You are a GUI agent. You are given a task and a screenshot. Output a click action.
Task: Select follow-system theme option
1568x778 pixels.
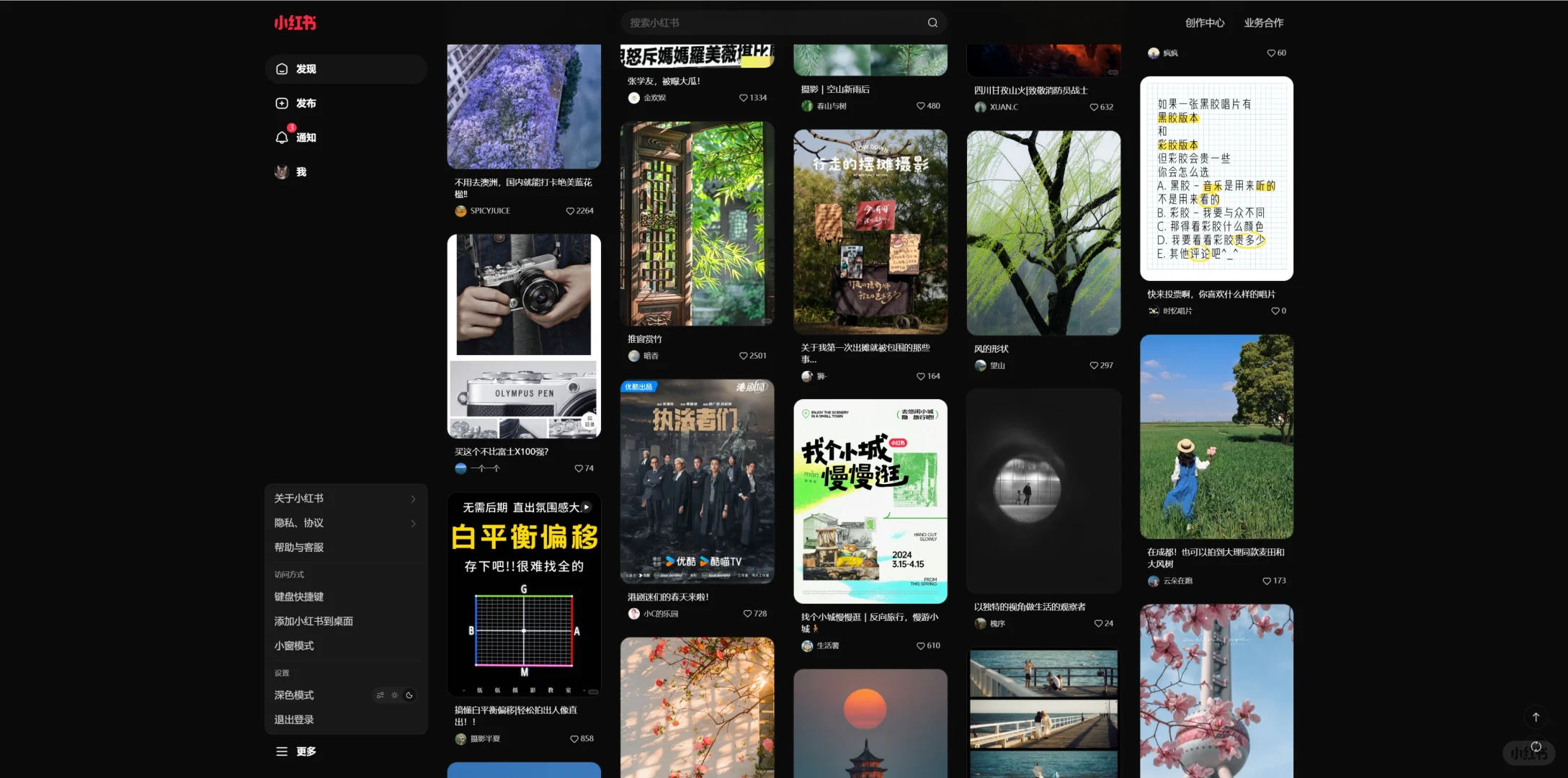(x=380, y=695)
